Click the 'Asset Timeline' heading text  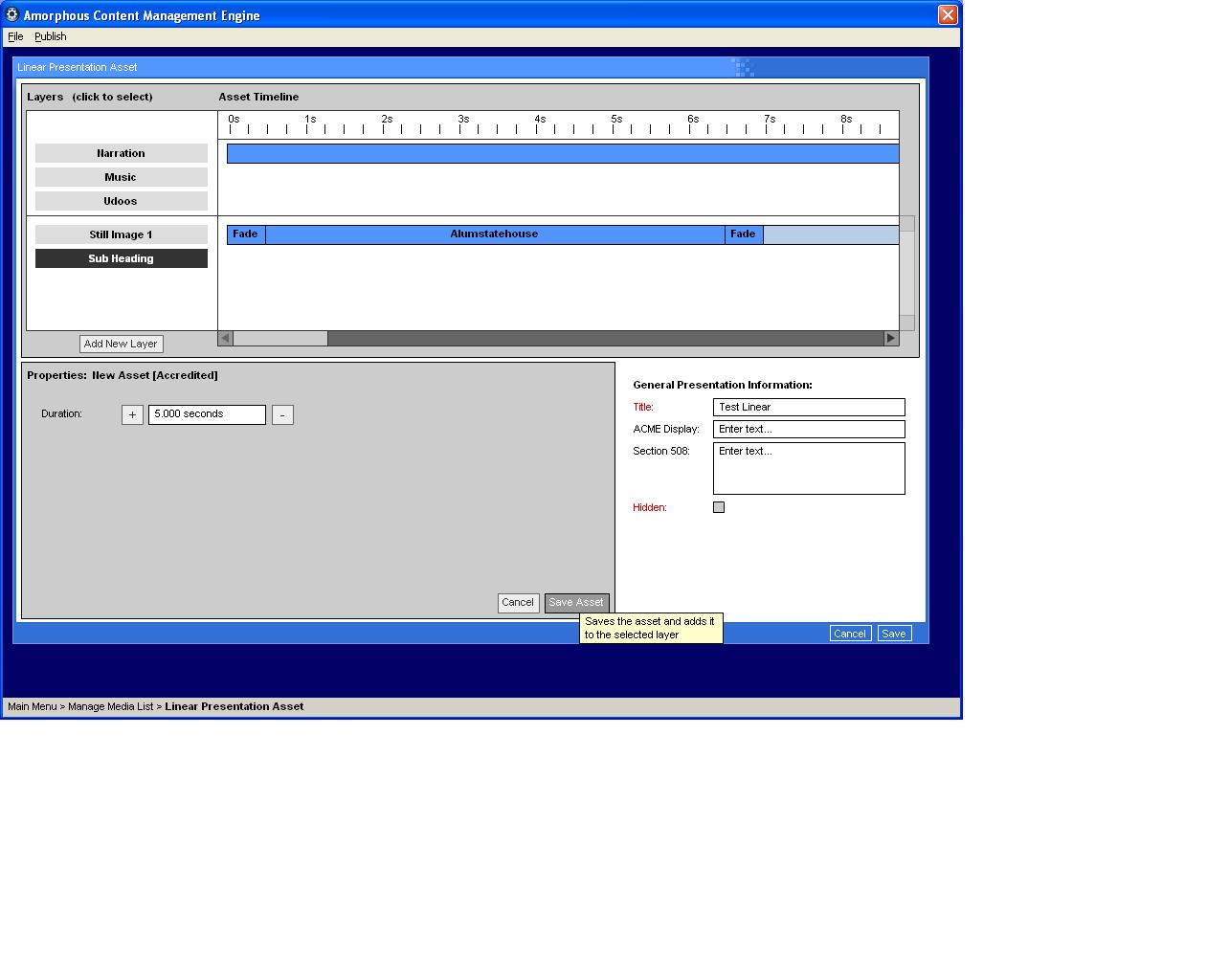click(258, 97)
